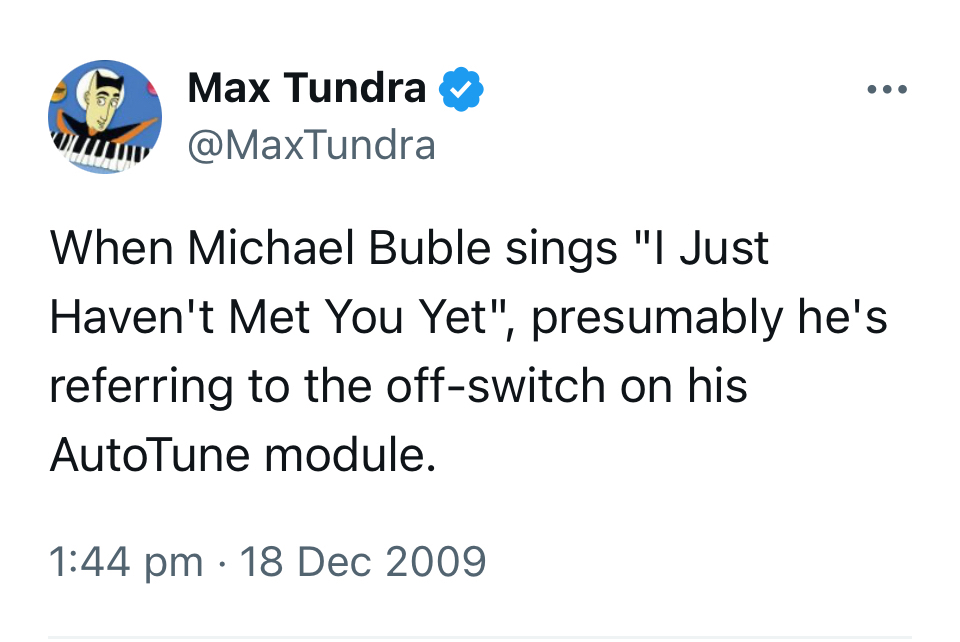
Task: Click the blue verified badge
Action: tap(462, 90)
